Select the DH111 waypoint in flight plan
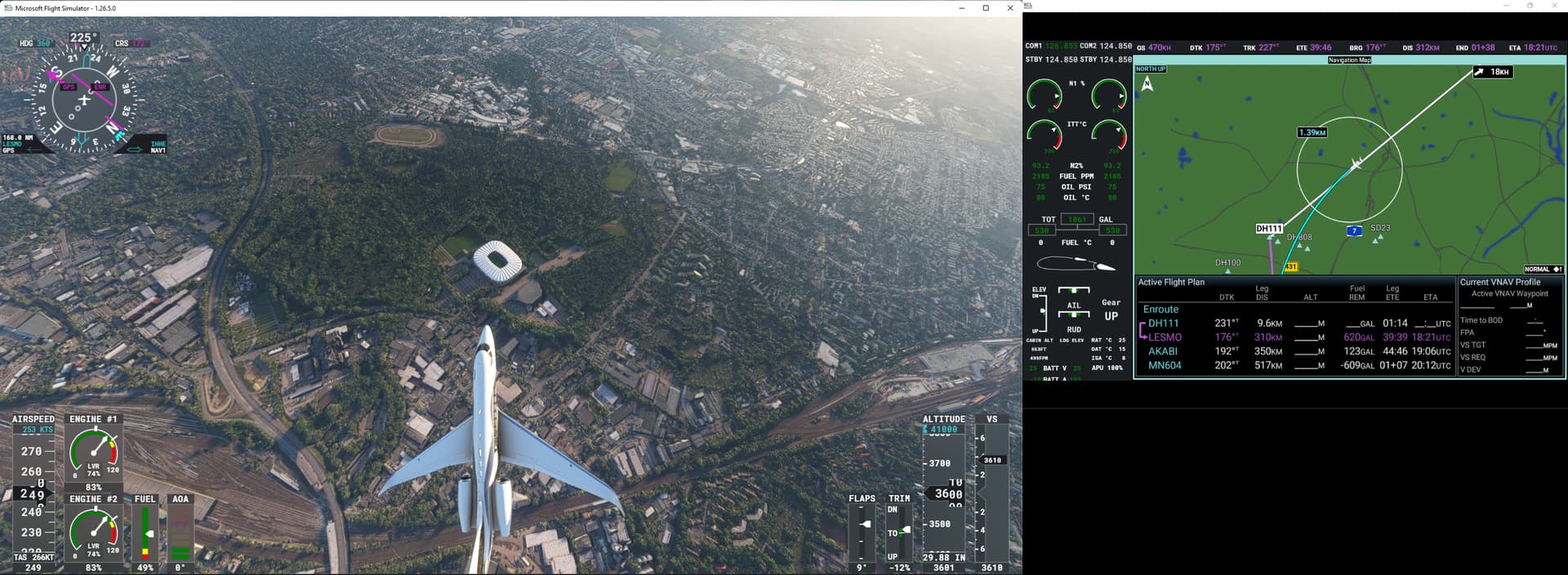This screenshot has height=575, width=1568. [x=1163, y=323]
